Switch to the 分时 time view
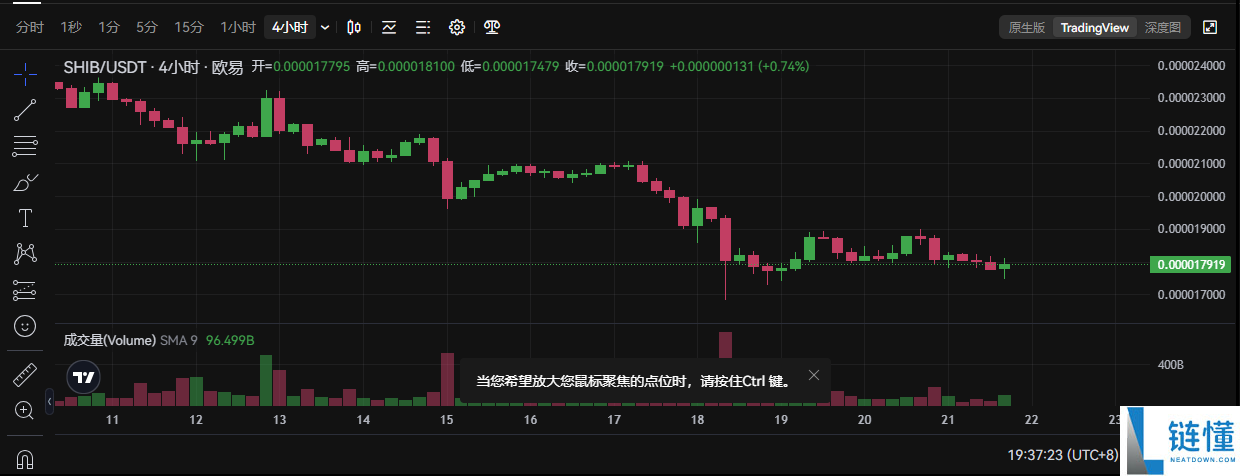This screenshot has height=476, width=1240. tap(30, 27)
